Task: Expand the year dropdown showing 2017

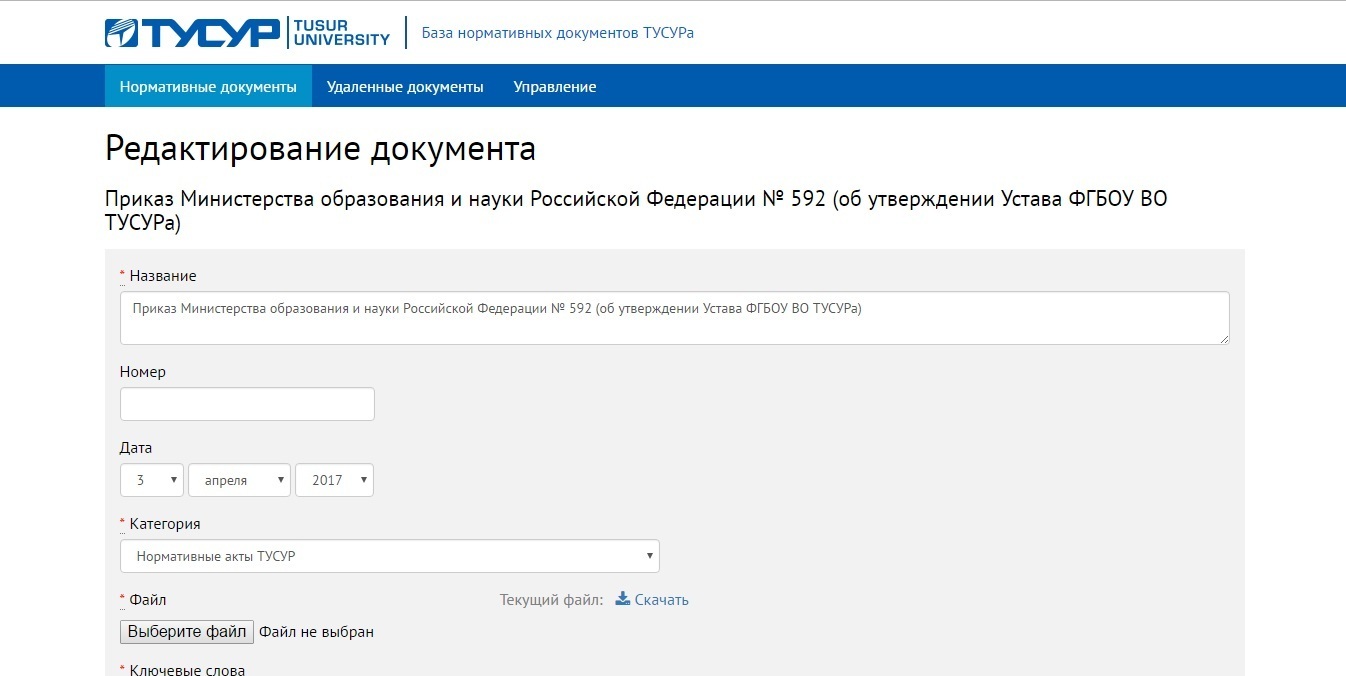Action: tap(334, 480)
